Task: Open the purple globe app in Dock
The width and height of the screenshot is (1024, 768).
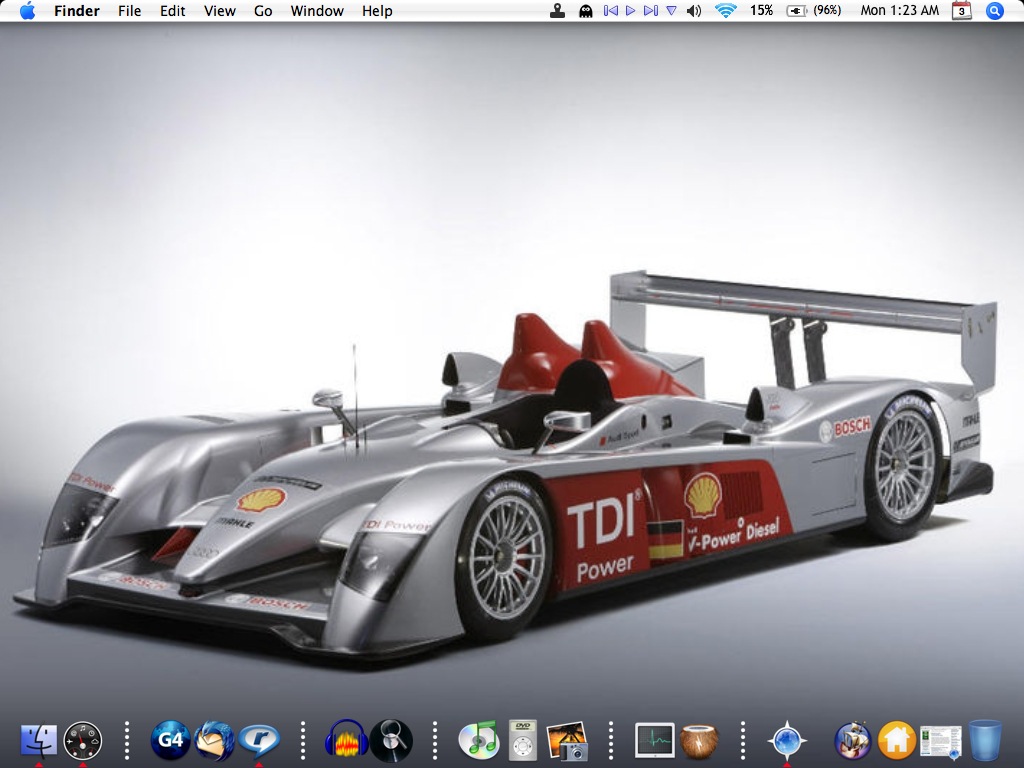Action: click(853, 741)
